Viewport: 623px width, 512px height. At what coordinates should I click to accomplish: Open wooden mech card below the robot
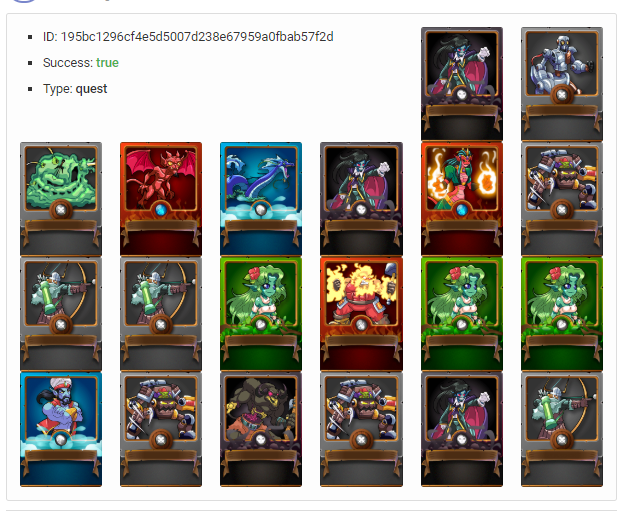tap(561, 199)
